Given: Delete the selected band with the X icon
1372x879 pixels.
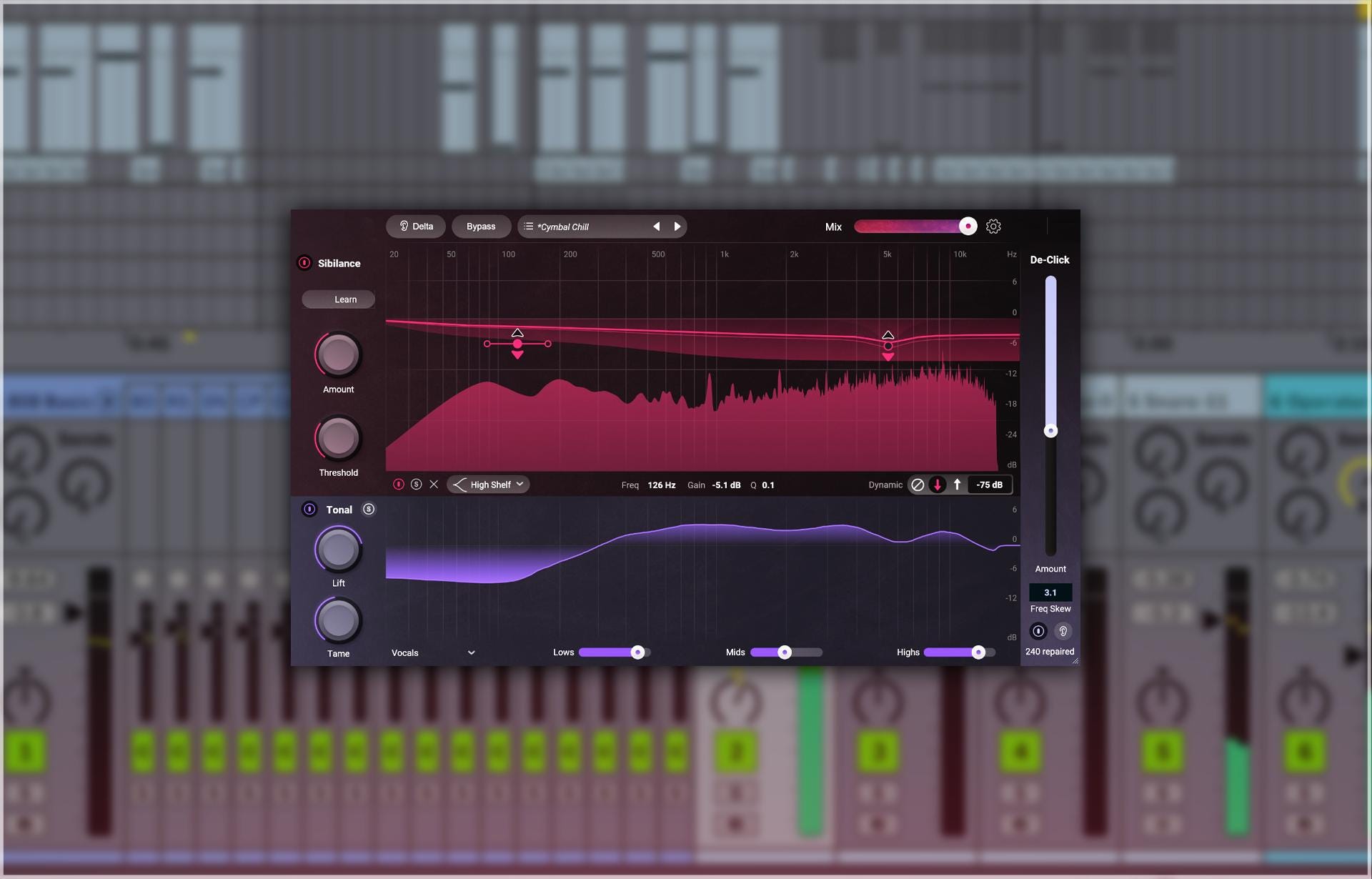Looking at the screenshot, I should pyautogui.click(x=434, y=485).
